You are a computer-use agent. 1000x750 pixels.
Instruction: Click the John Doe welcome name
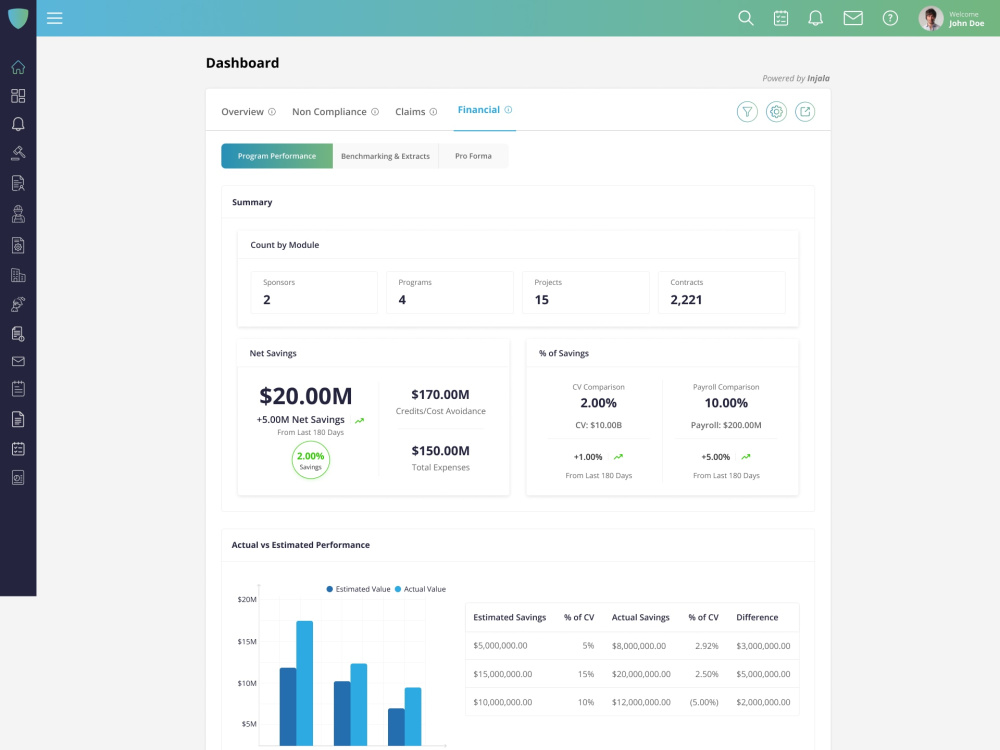[x=966, y=23]
